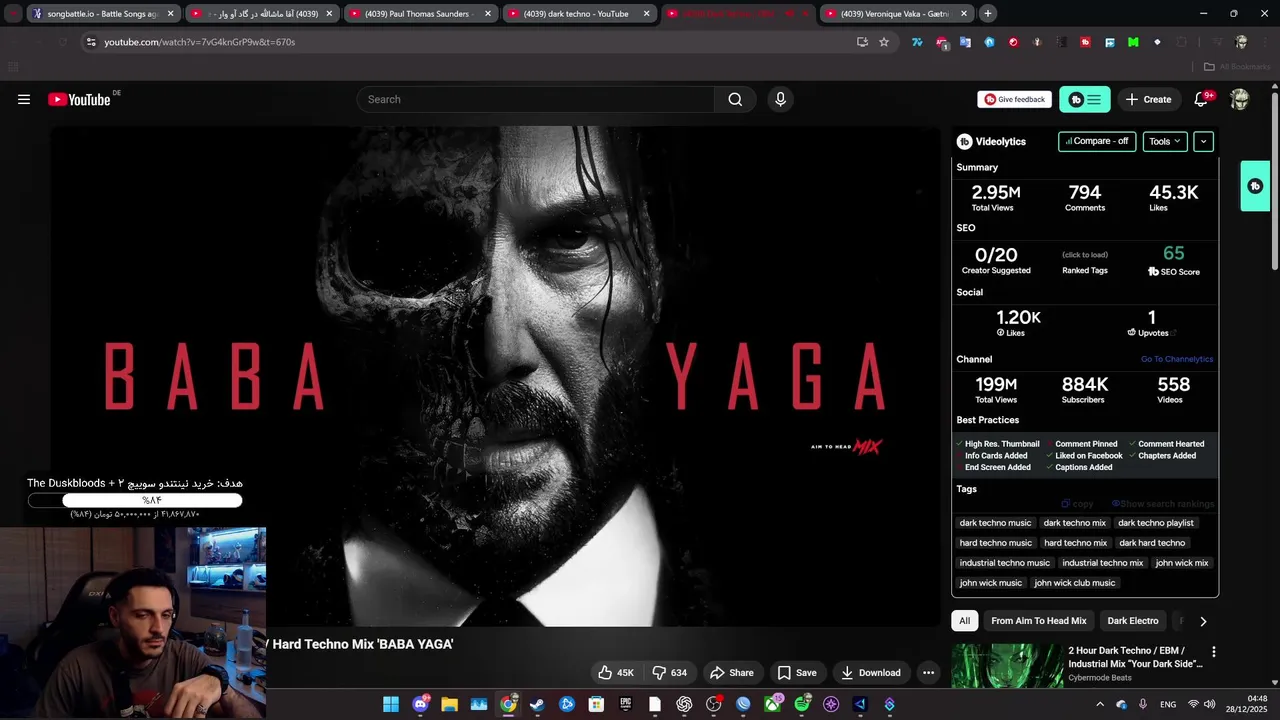Open the YouTube account avatar menu

point(1240,99)
